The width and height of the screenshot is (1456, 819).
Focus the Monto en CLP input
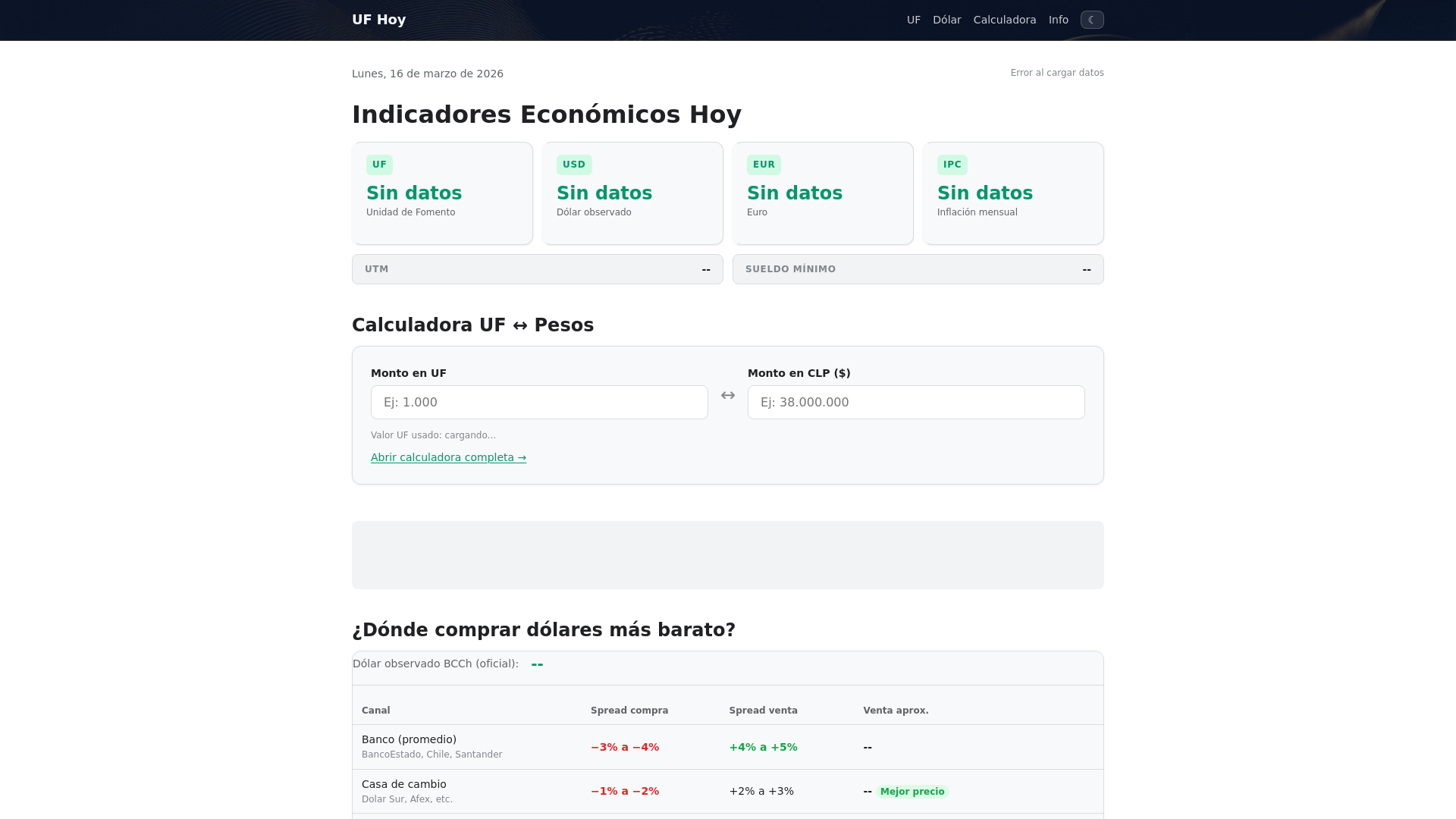coord(916,402)
